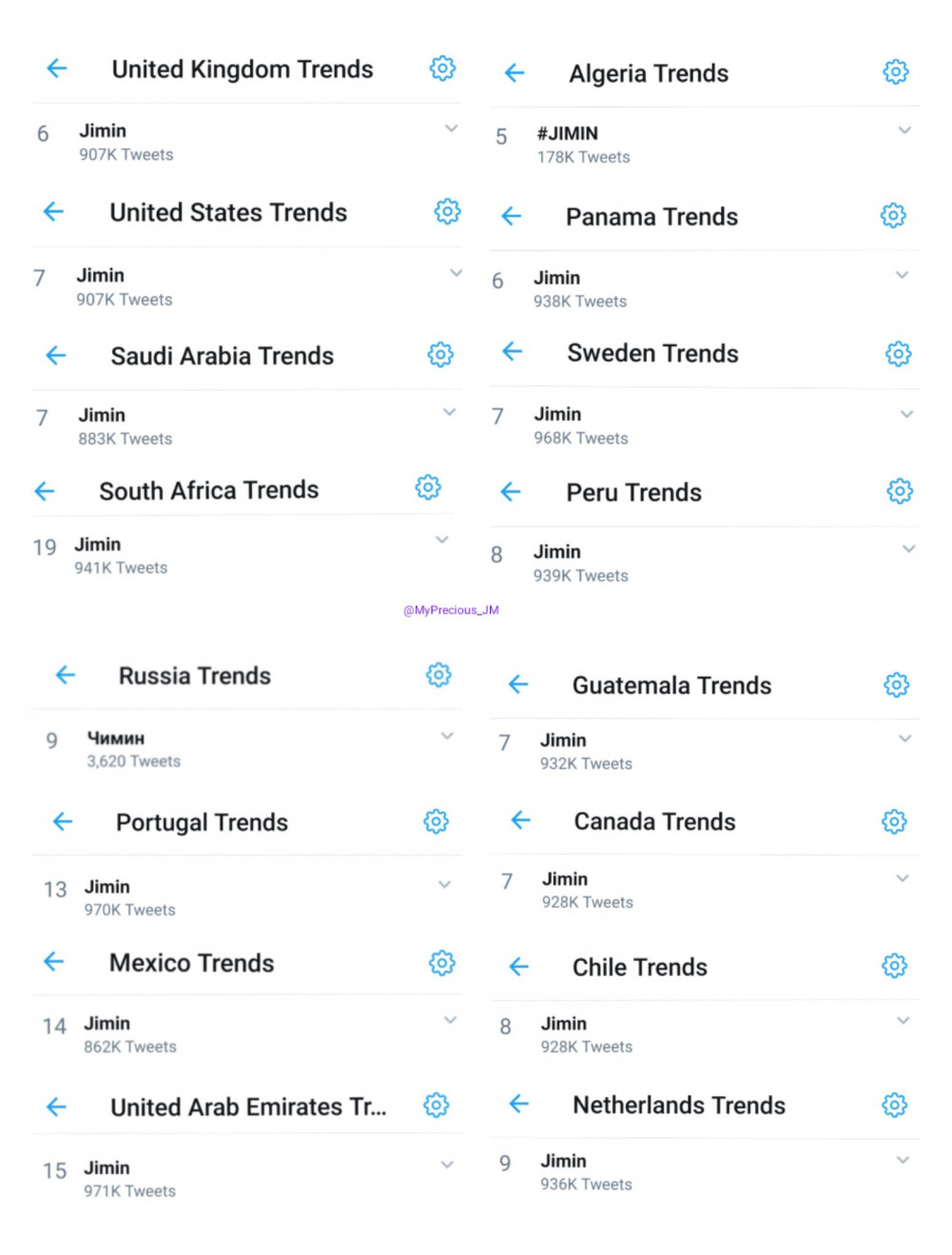Image resolution: width=952 pixels, height=1255 pixels.
Task: Expand chevron on #JIMIN 178K Tweets row
Action: (x=904, y=130)
